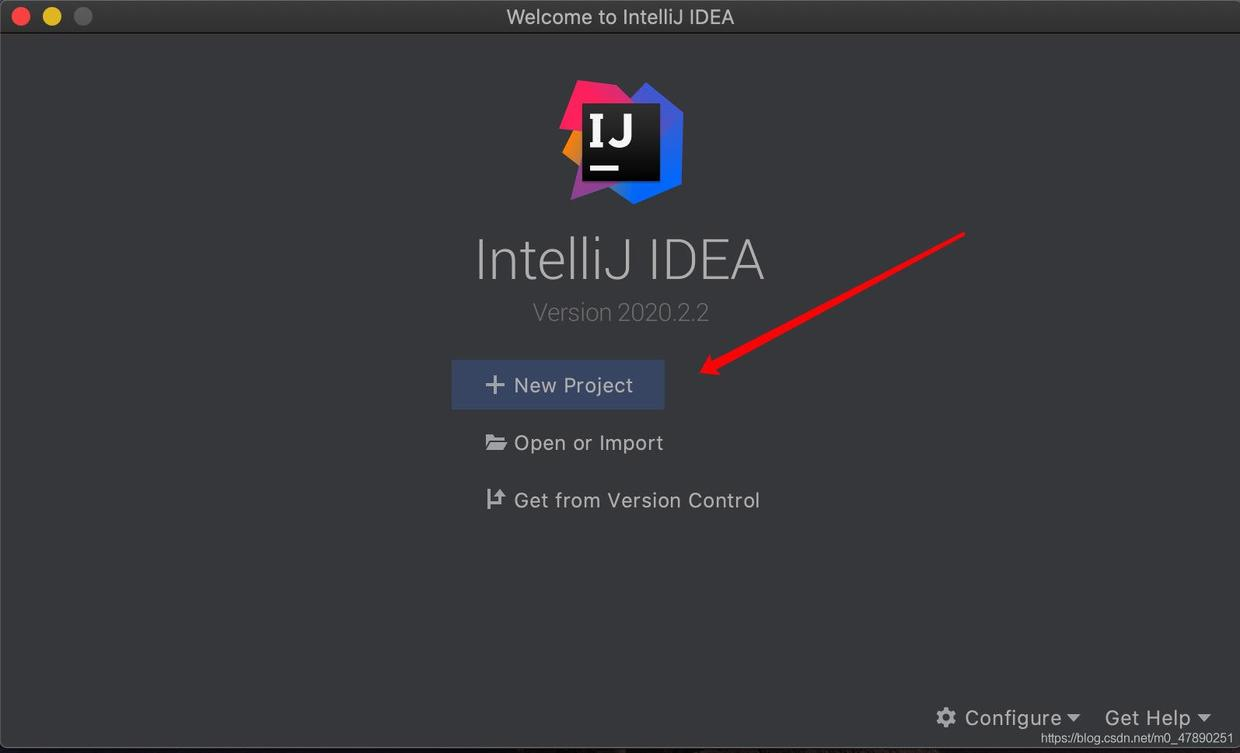The width and height of the screenshot is (1240, 753).
Task: Click the red annotation arrow
Action: [x=832, y=304]
